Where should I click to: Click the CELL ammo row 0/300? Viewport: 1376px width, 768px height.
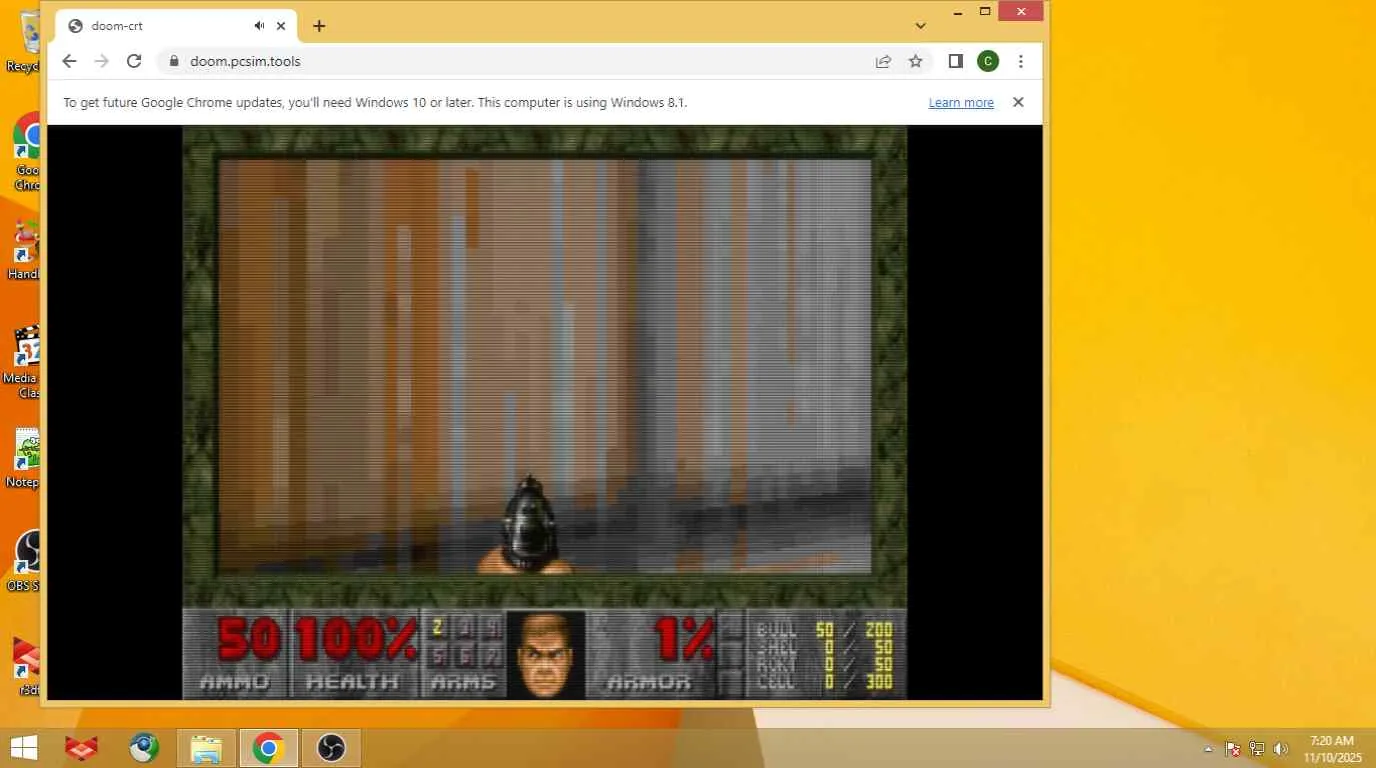click(x=825, y=682)
